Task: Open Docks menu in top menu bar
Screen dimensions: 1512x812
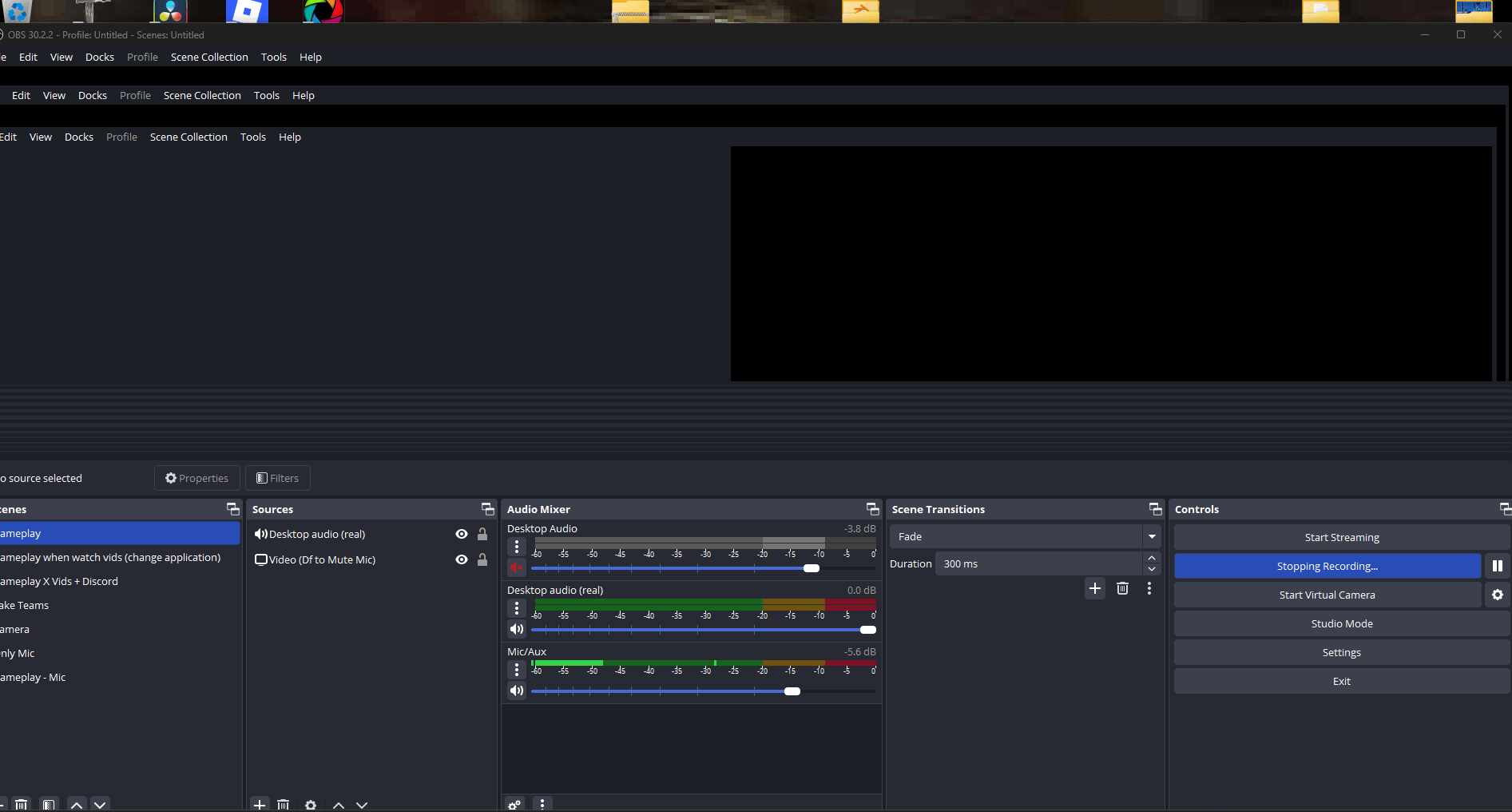Action: [100, 57]
